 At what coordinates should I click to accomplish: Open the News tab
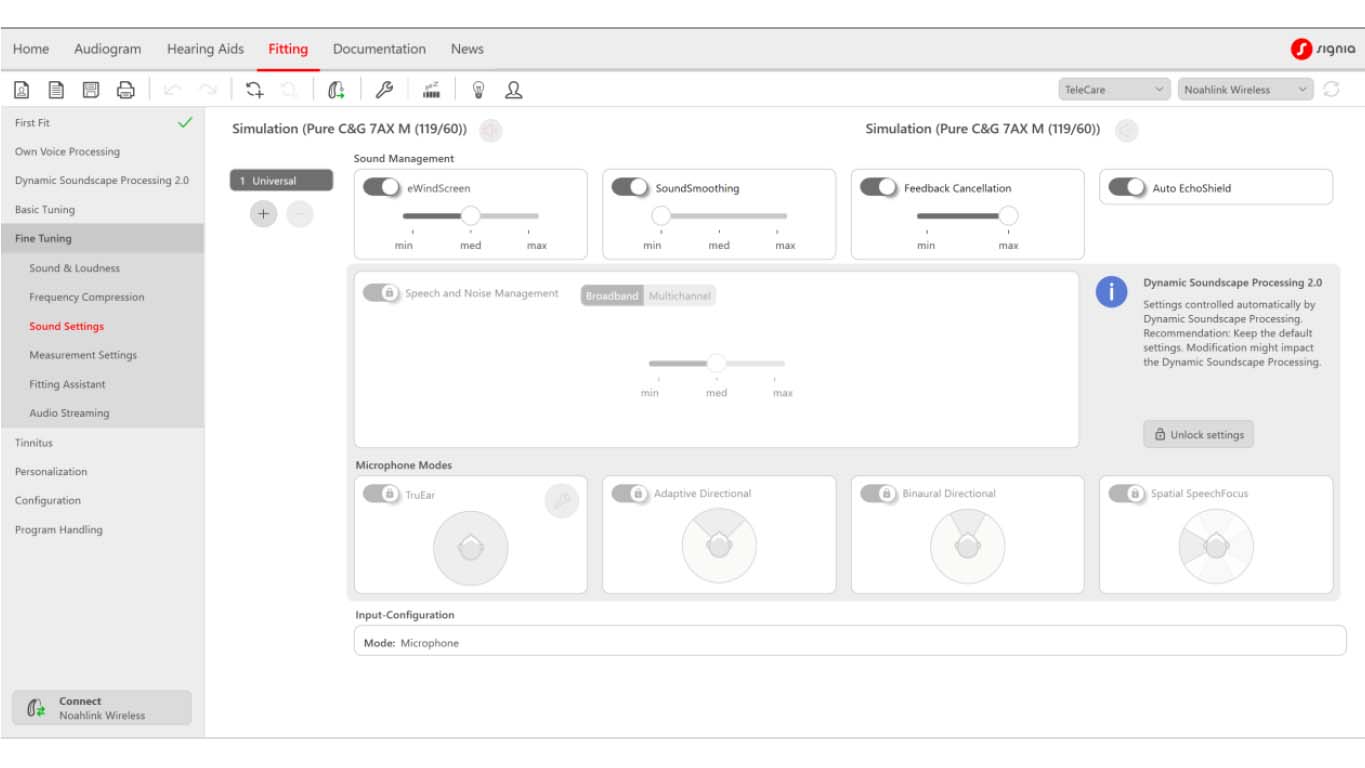coord(467,49)
